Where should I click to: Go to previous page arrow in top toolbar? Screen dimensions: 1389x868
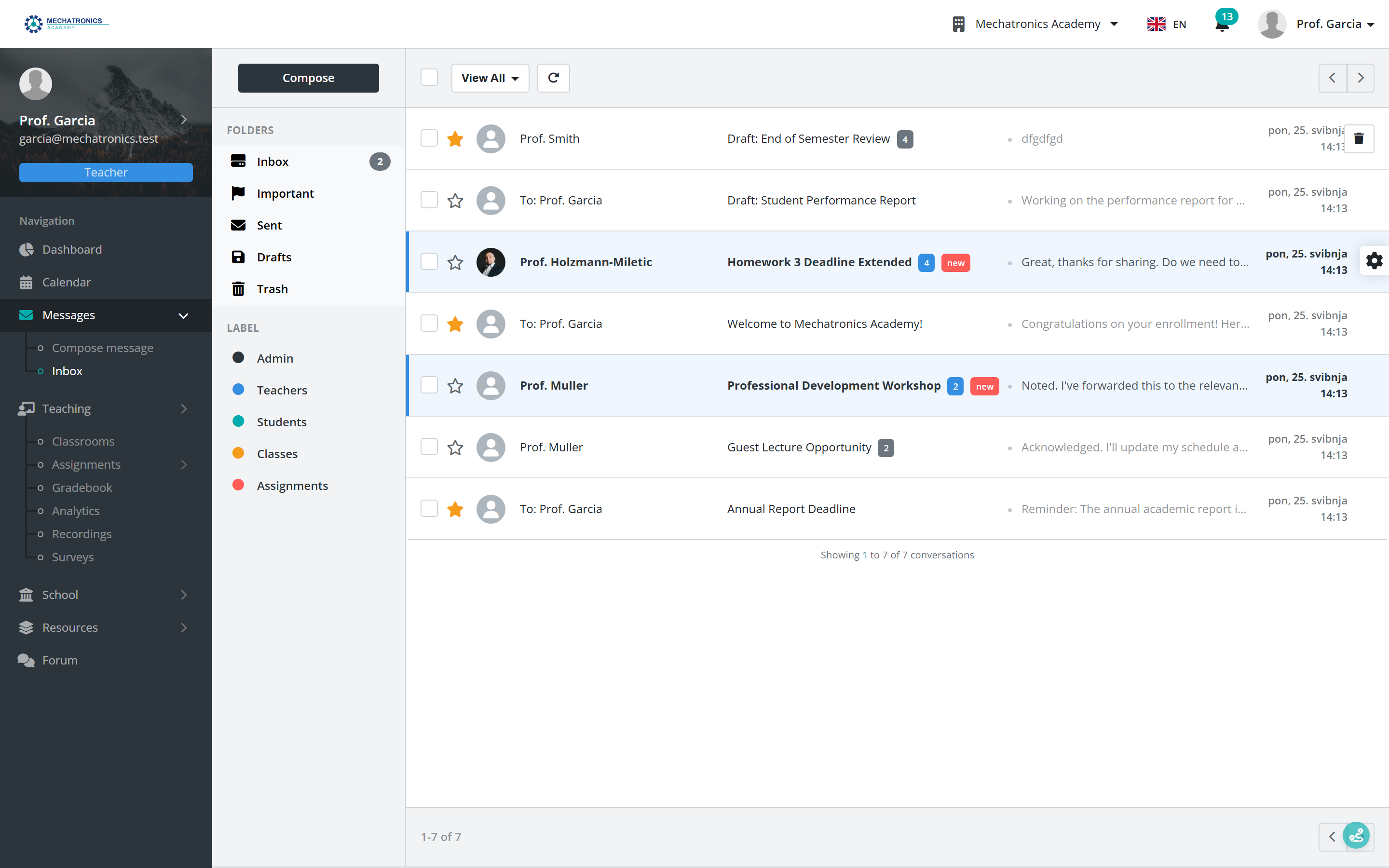1333,78
